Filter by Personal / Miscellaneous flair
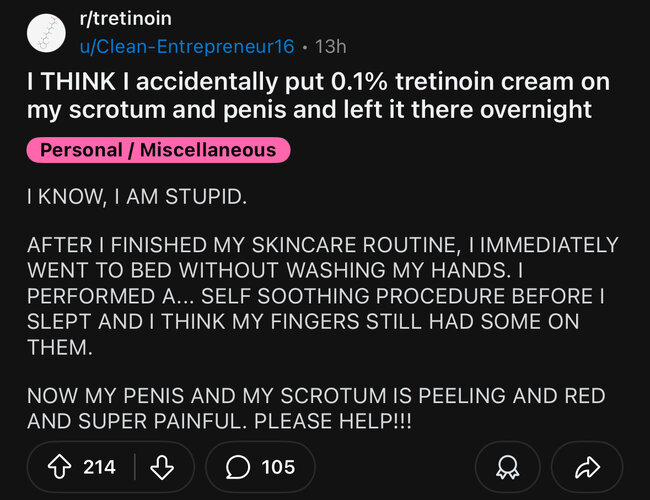 157,151
